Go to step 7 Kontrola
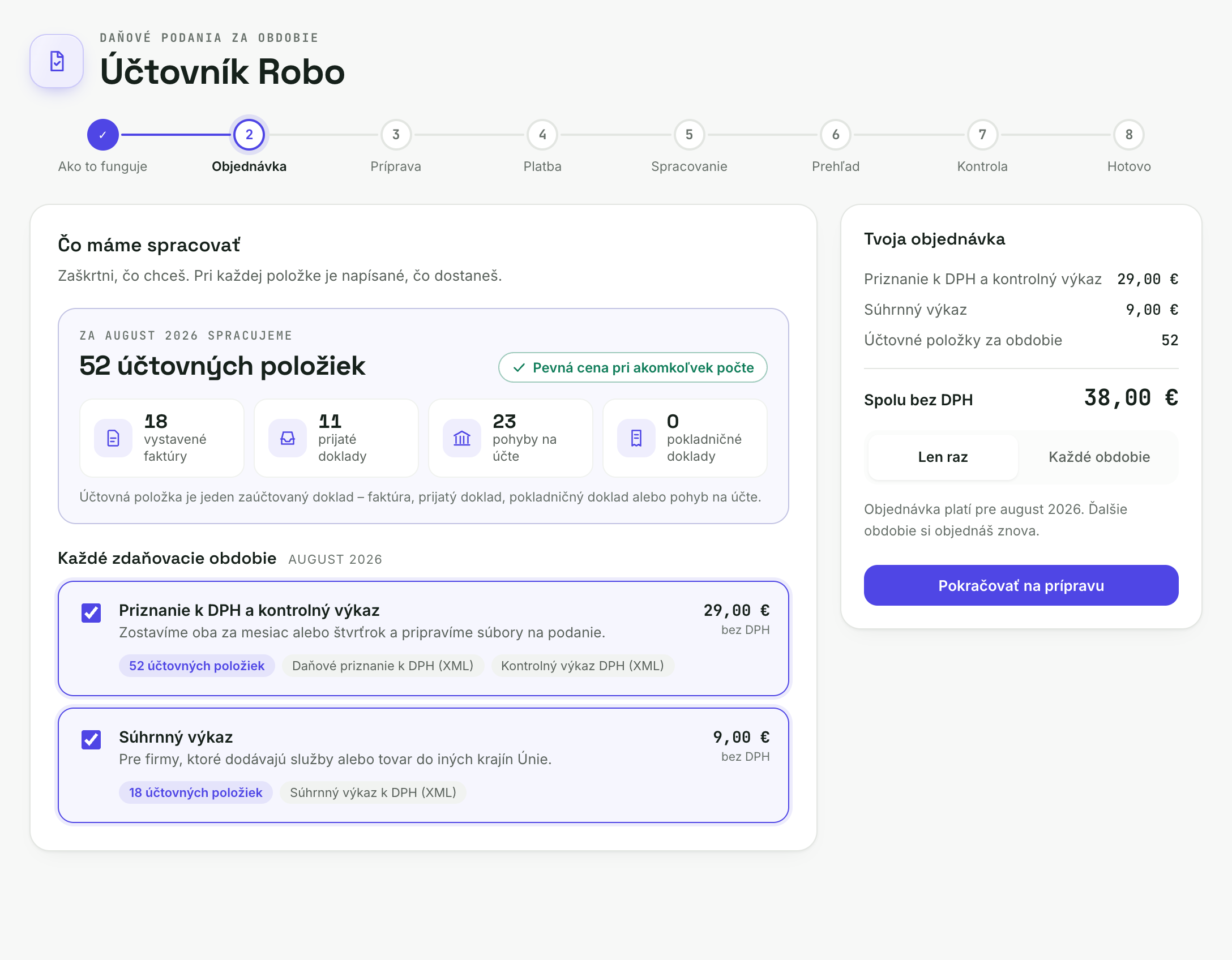Screen dimensions: 1232x960 pyautogui.click(x=982, y=135)
